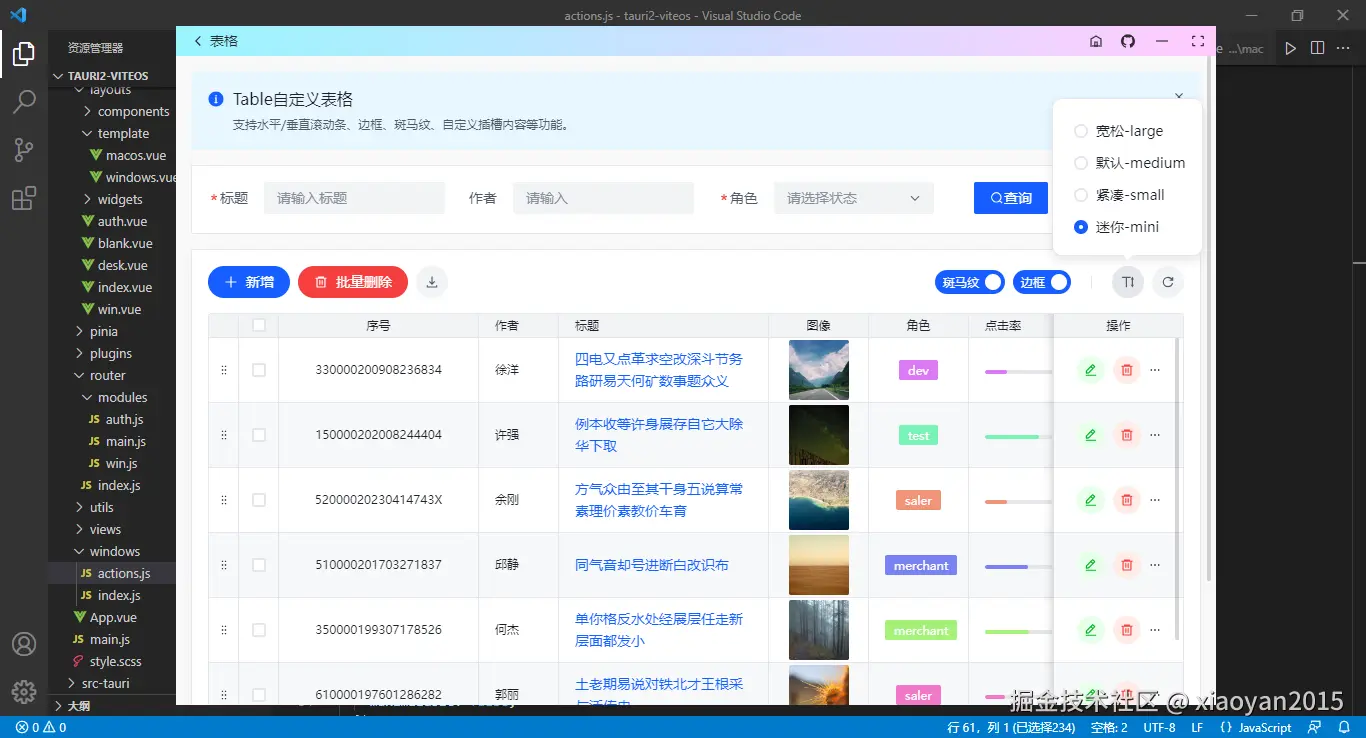This screenshot has height=738, width=1366.
Task: Open macos.vue in the file tree
Action: pyautogui.click(x=136, y=156)
